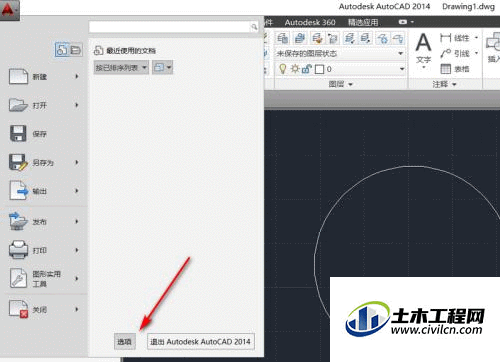Open the unsaved layer state dropdown
500x362 pixels.
[x=340, y=53]
